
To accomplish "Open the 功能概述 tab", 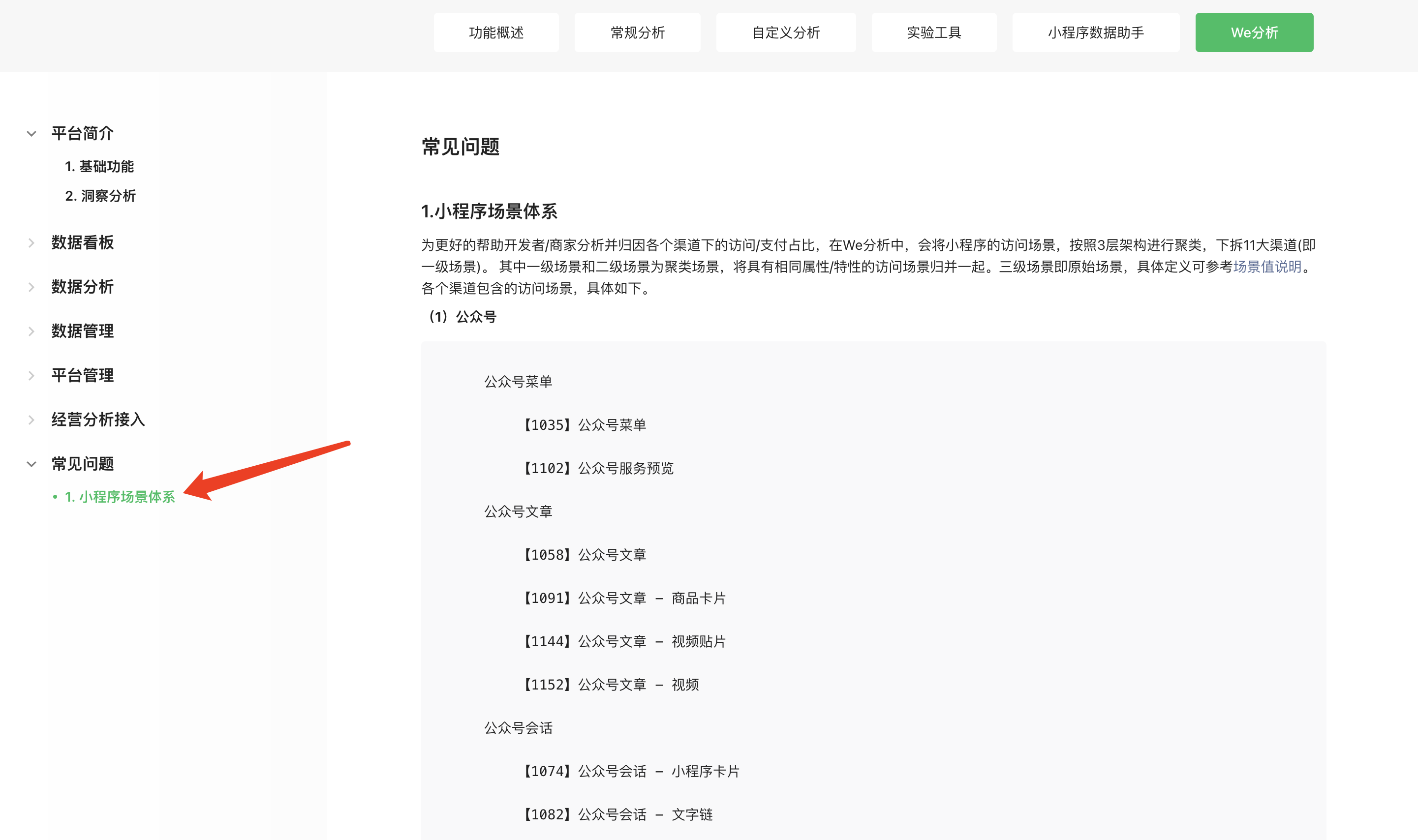I will click(495, 33).
